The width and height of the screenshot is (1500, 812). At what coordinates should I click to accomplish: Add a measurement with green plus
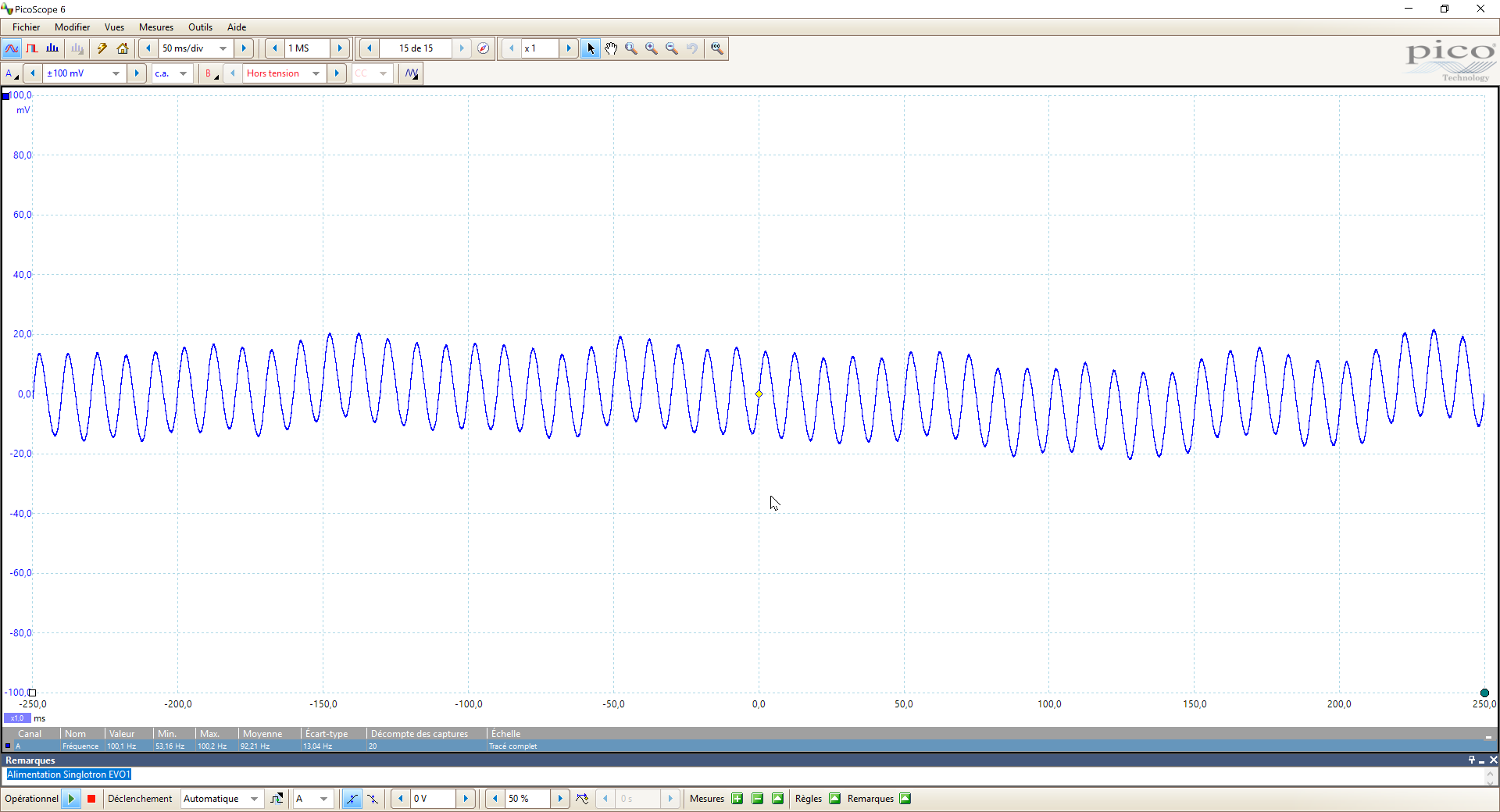click(737, 799)
